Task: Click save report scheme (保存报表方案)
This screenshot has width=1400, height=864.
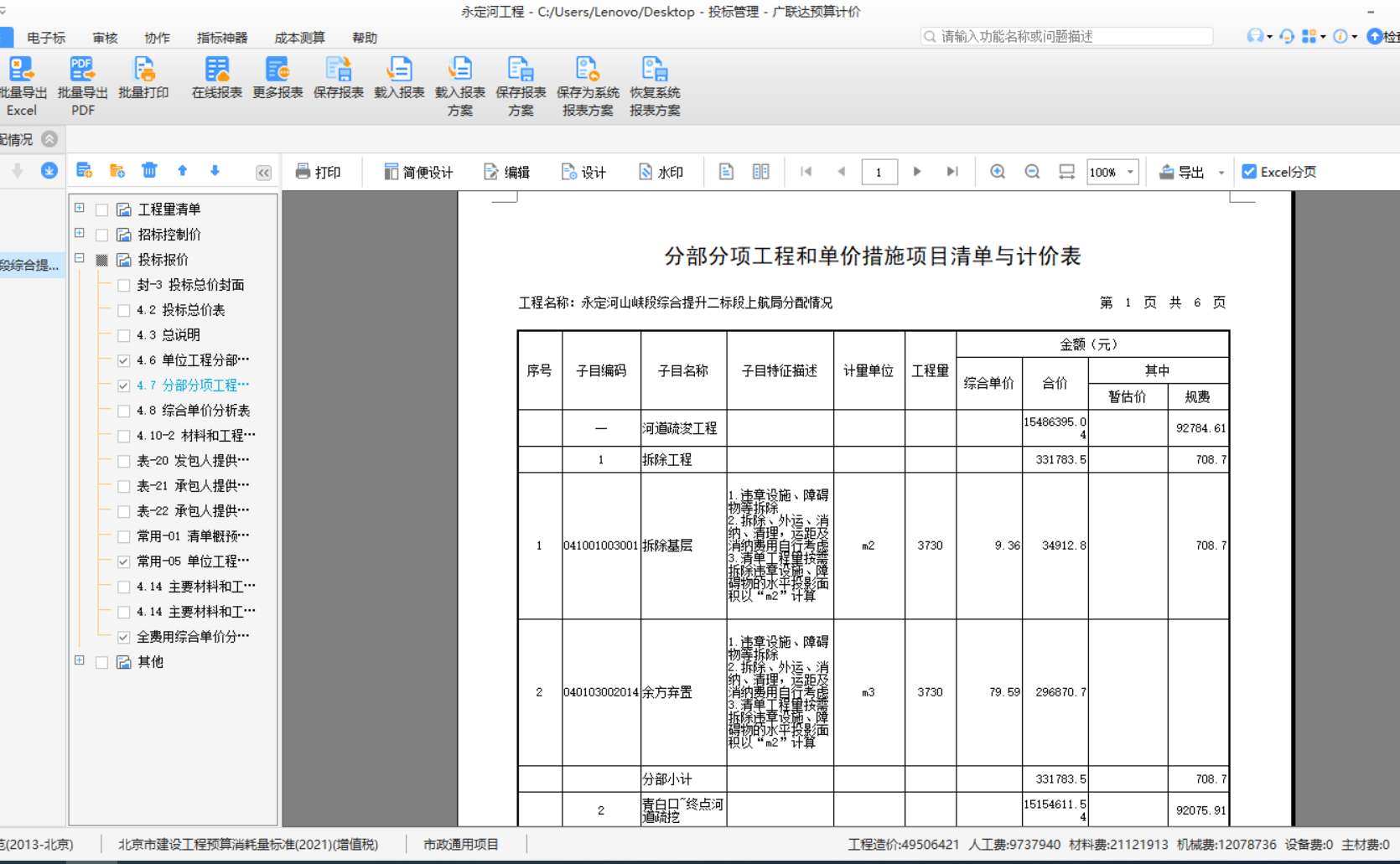Action: (x=521, y=86)
